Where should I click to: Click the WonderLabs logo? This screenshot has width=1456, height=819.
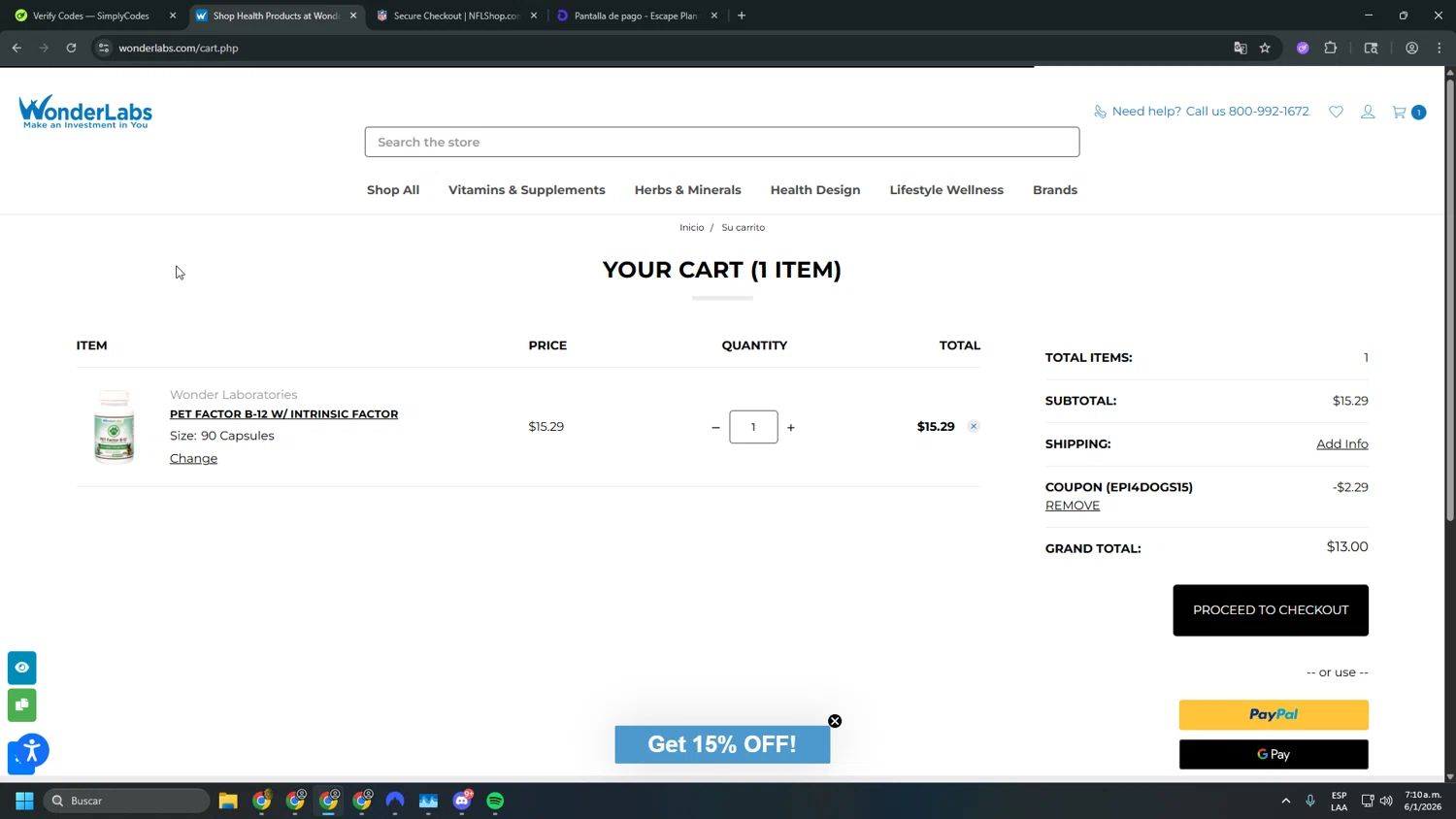coord(85,112)
